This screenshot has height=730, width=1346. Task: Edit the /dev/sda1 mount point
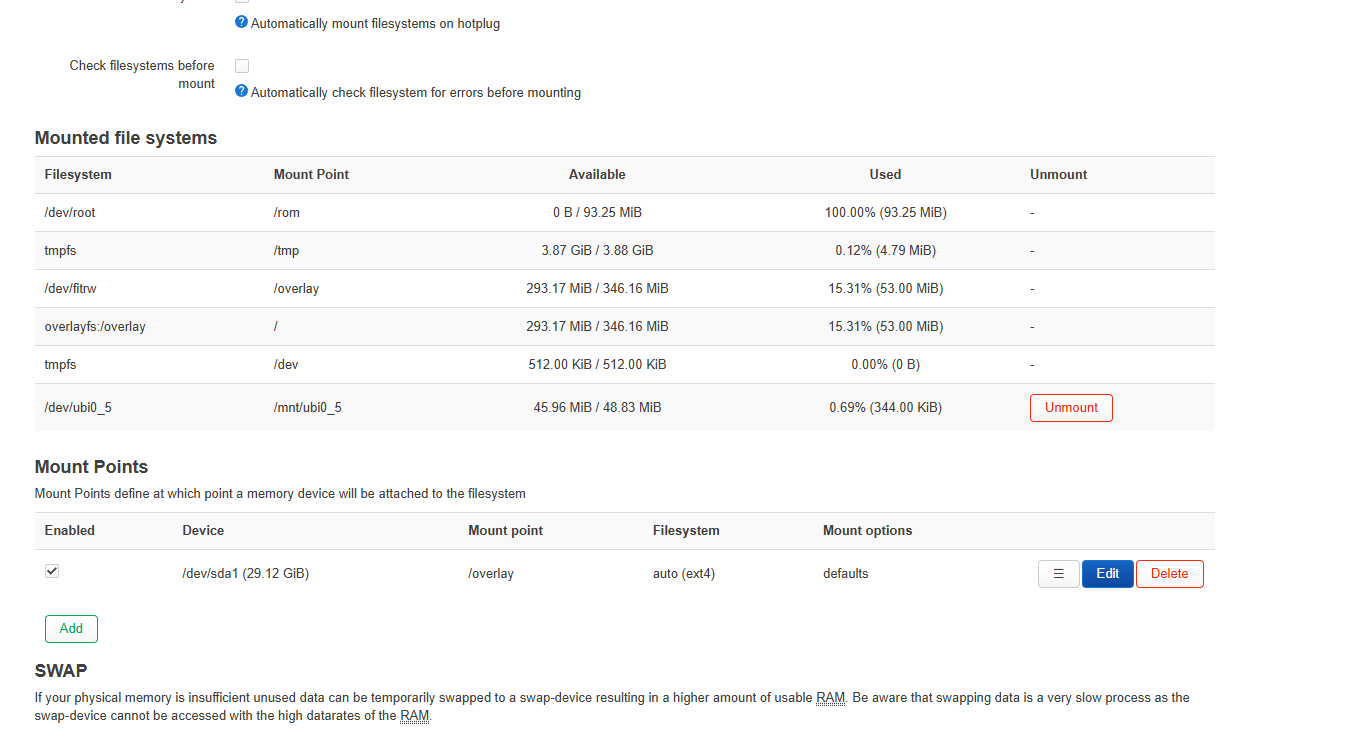[x=1107, y=574]
